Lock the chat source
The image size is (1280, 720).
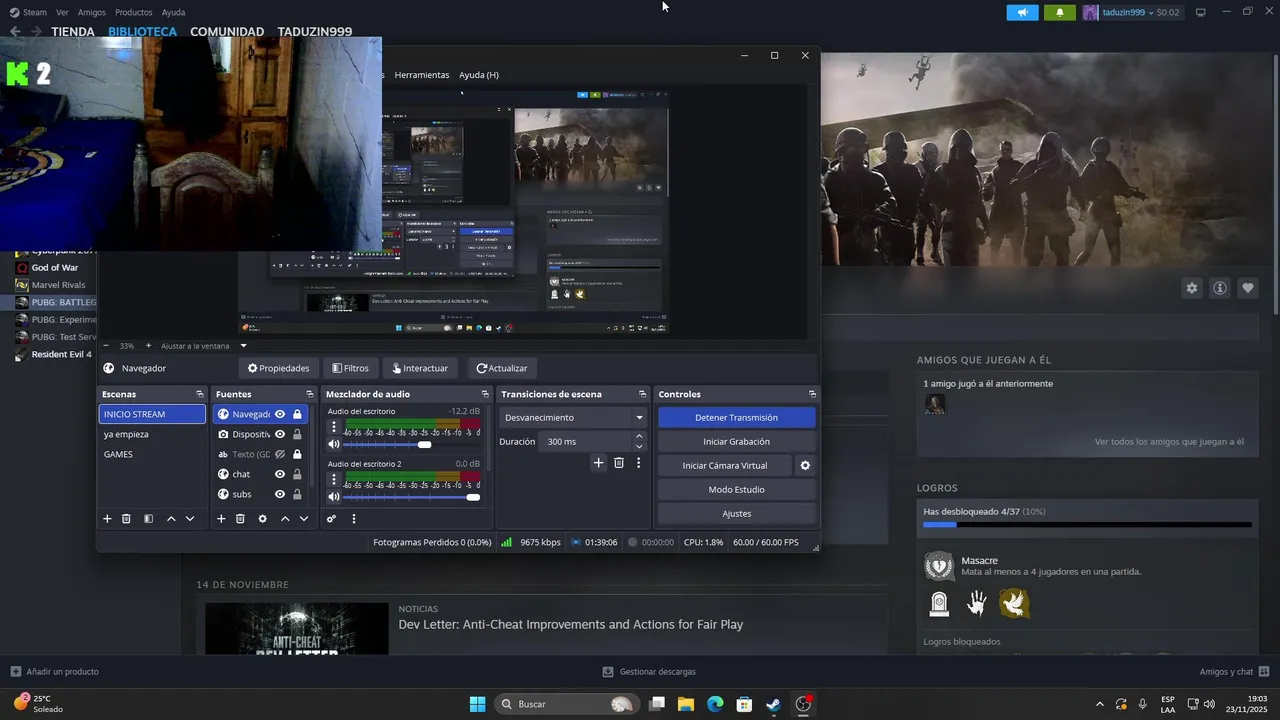click(297, 474)
